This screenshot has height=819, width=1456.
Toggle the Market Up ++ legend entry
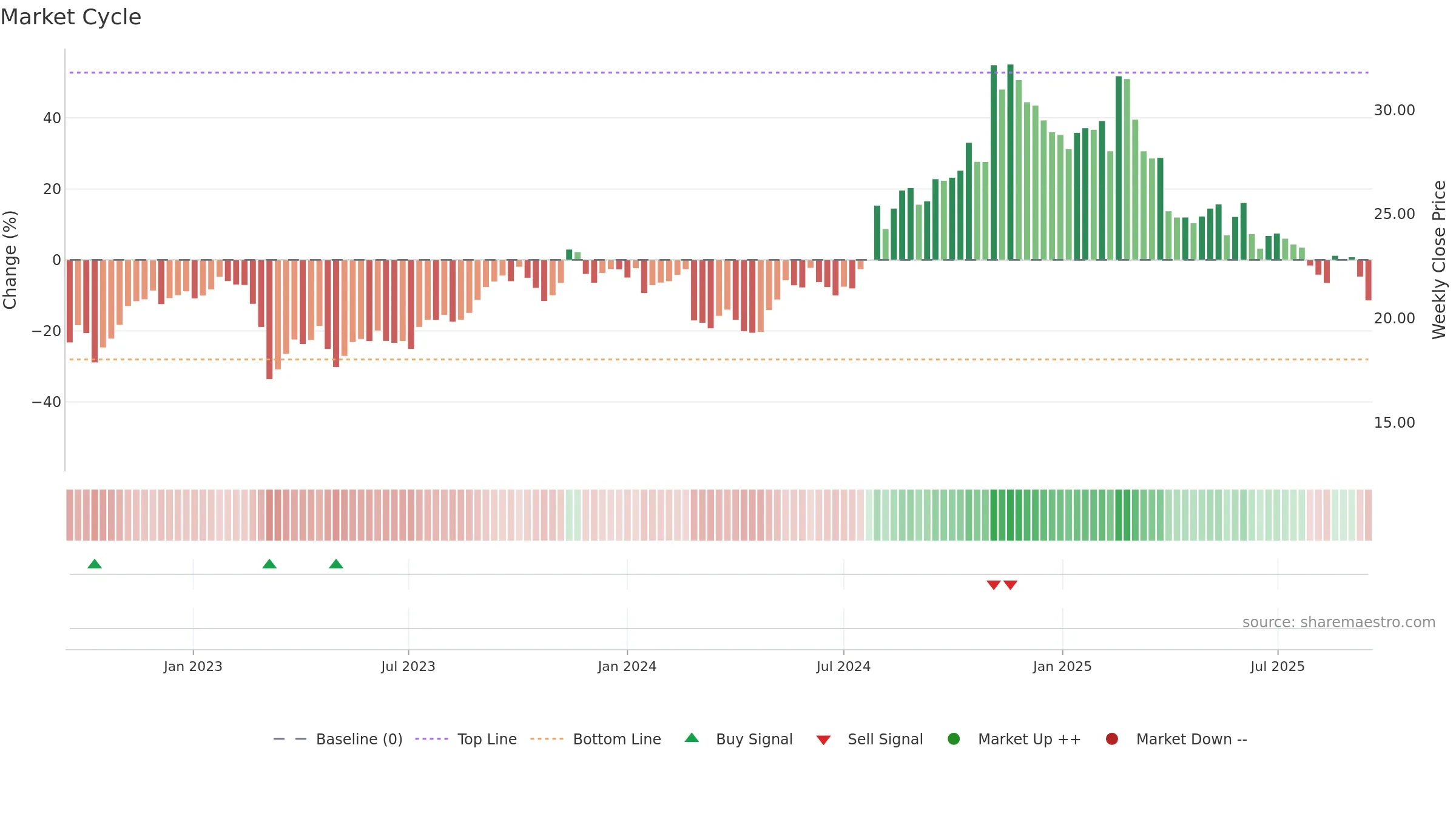(1014, 739)
